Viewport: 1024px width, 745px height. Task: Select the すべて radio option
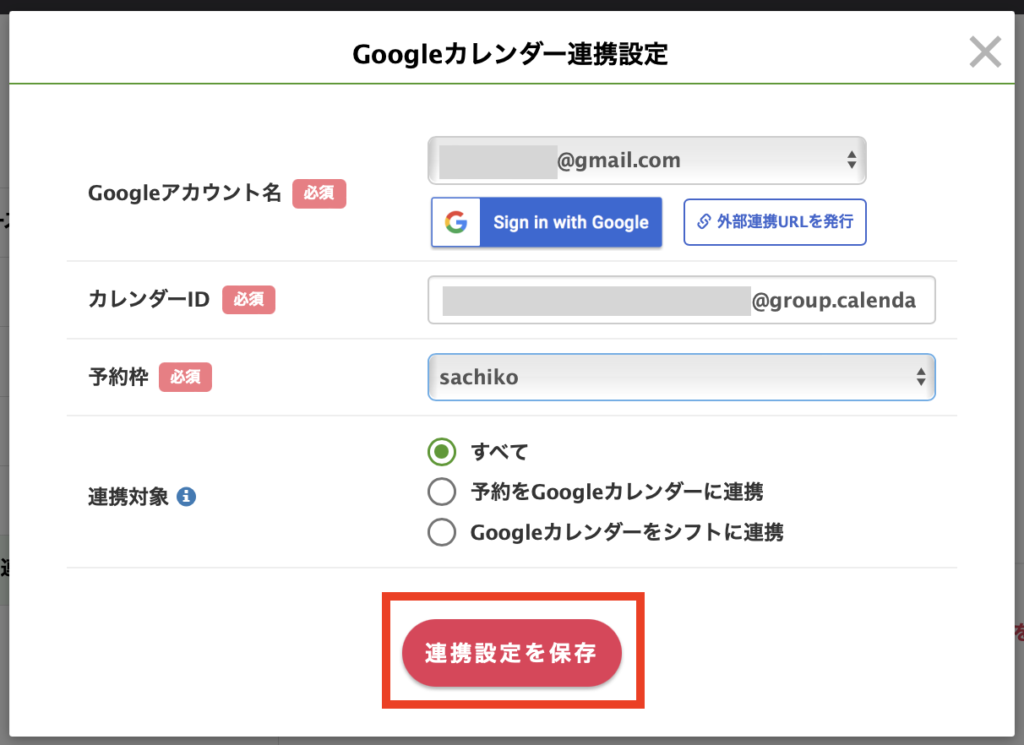point(442,451)
